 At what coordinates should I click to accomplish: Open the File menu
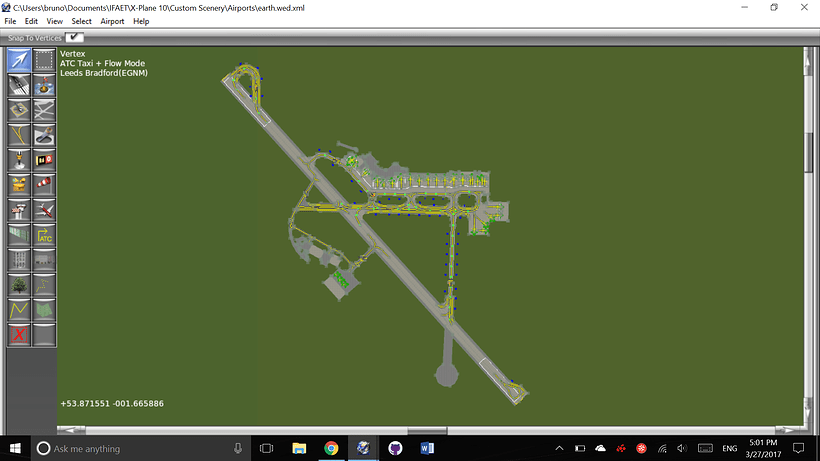pyautogui.click(x=10, y=21)
